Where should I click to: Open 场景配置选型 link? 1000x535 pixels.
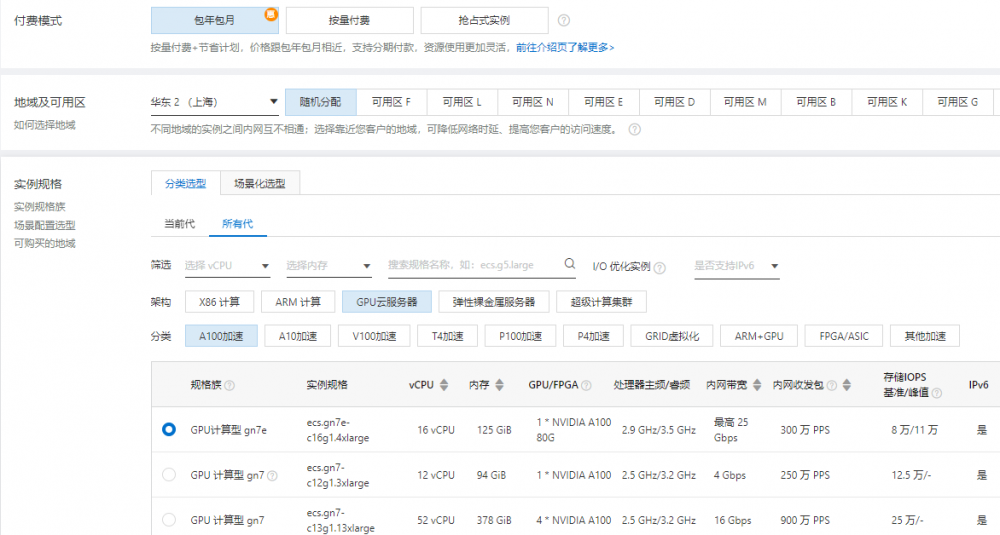(45, 225)
